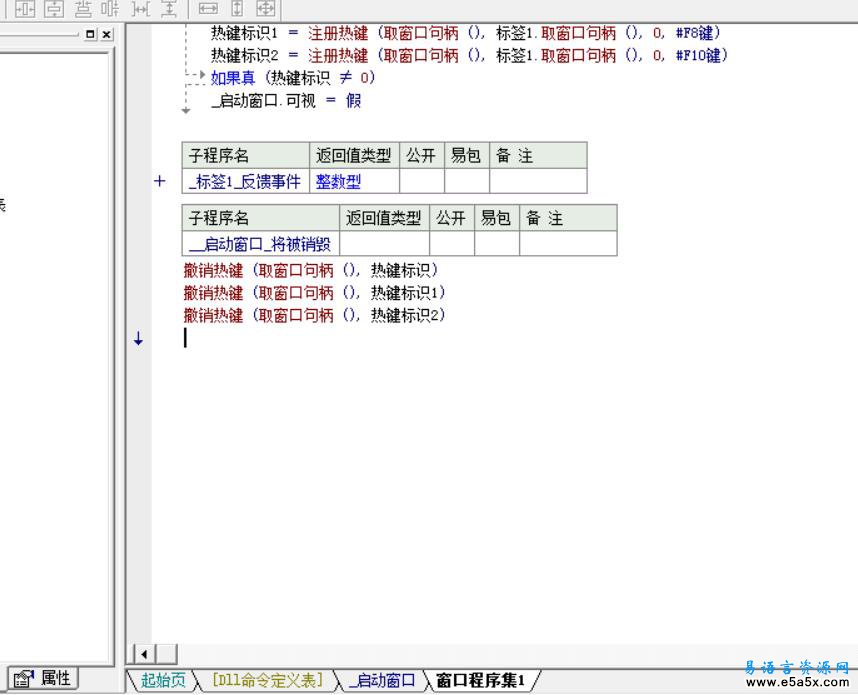Open the [Dll命令定义表] tab
858x695 pixels.
266,681
